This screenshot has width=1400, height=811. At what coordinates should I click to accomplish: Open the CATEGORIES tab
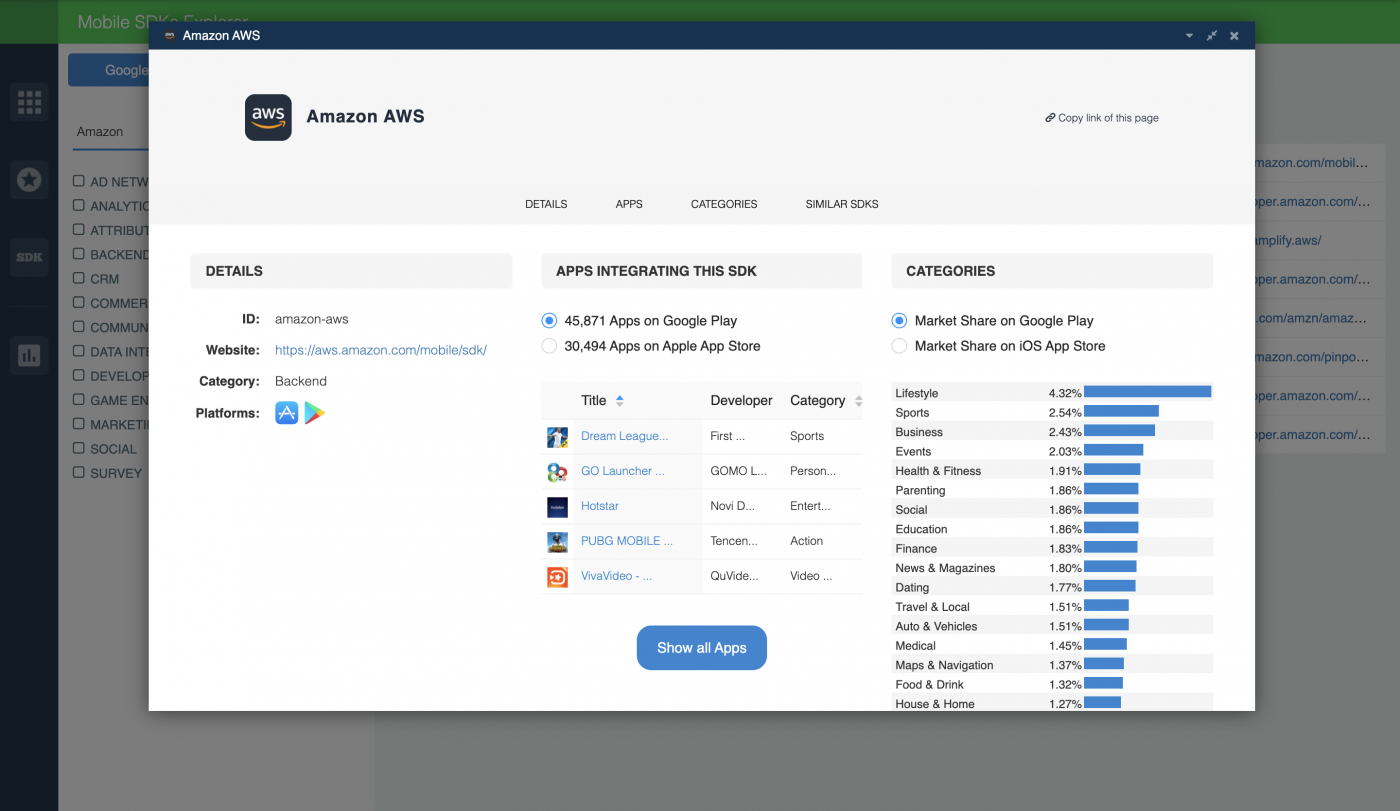pyautogui.click(x=724, y=204)
